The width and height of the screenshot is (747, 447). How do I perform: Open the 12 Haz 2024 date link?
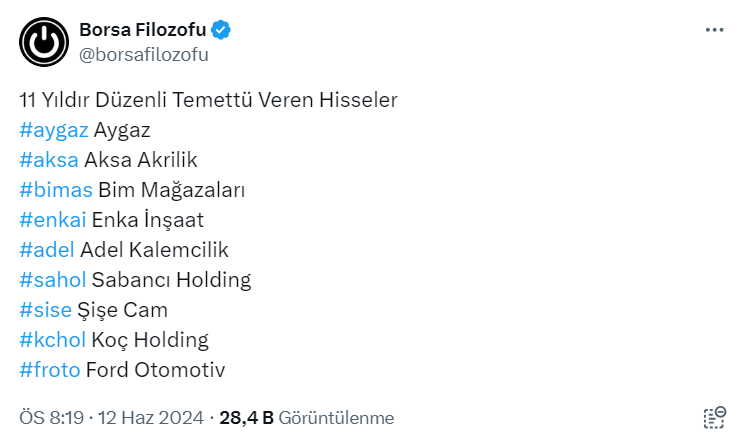[x=151, y=418]
